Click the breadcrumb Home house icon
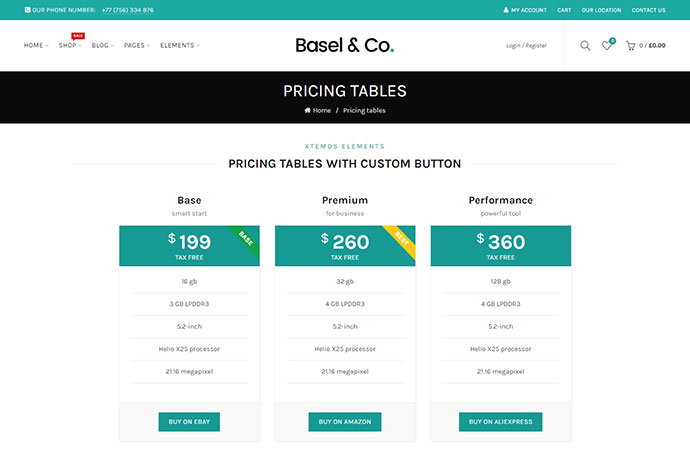The image size is (690, 467). point(307,110)
